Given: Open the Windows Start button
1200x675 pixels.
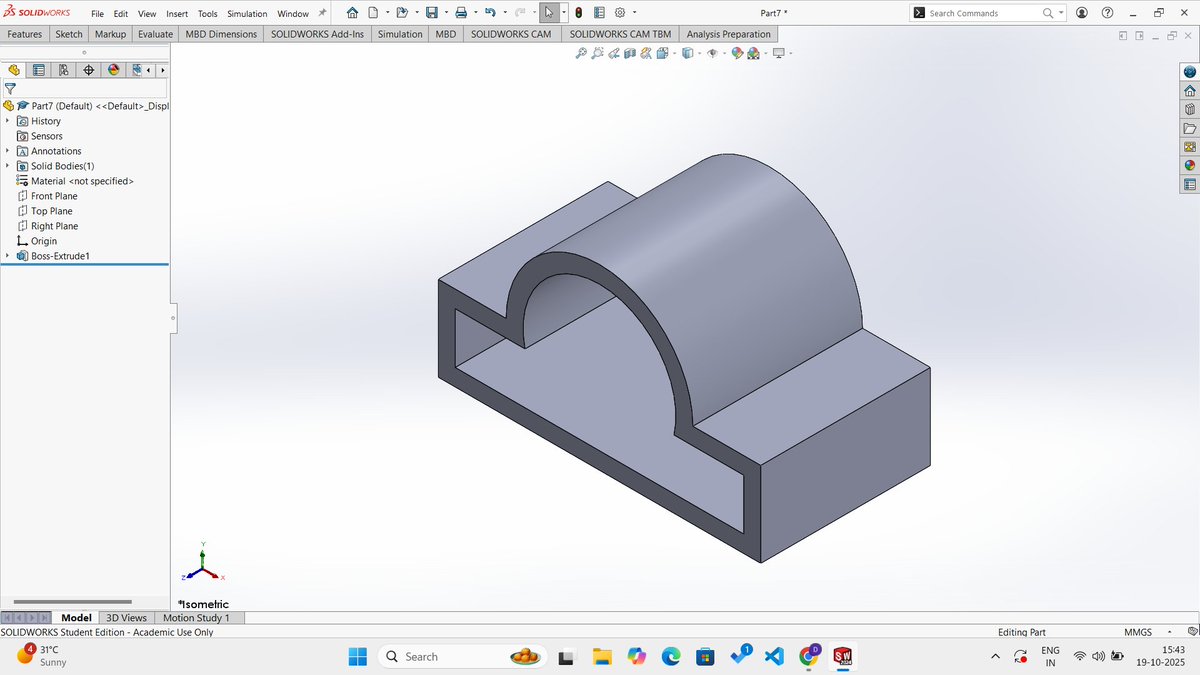Looking at the screenshot, I should pyautogui.click(x=357, y=656).
